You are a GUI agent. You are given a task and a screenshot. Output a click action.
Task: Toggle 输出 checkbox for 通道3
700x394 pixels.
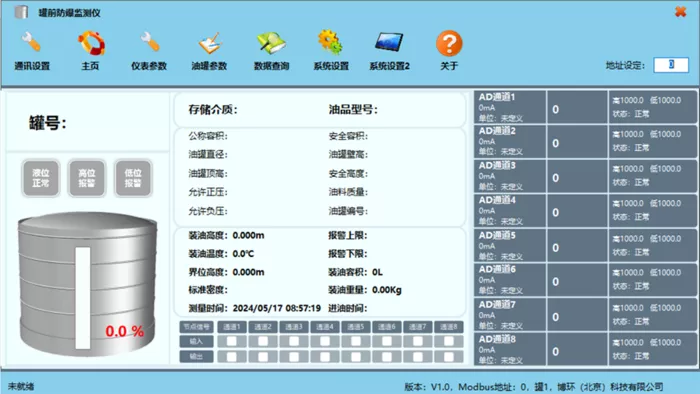pos(294,357)
